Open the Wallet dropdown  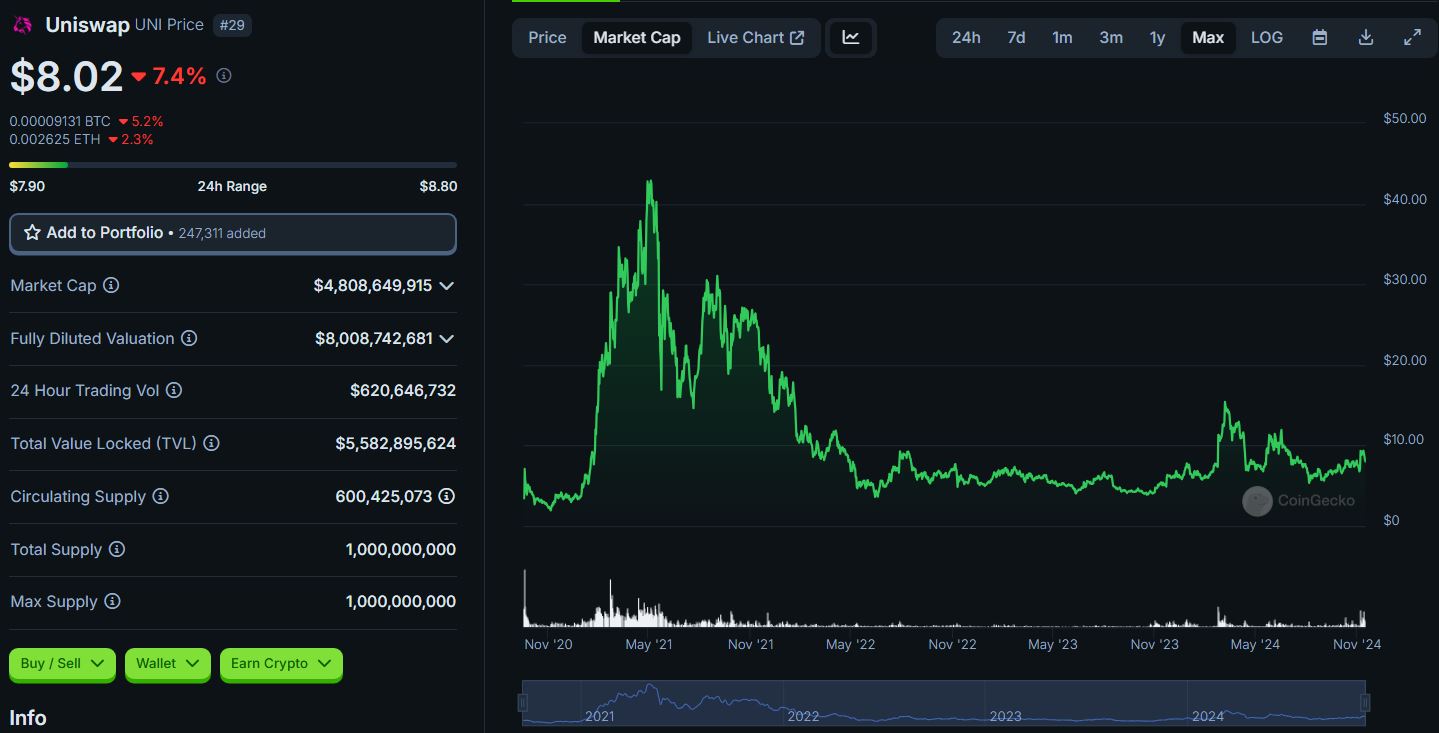point(168,663)
